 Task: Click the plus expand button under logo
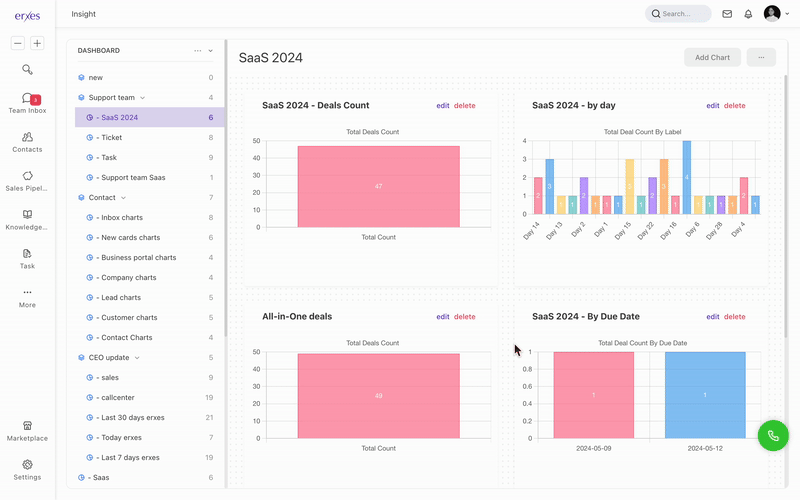37,43
